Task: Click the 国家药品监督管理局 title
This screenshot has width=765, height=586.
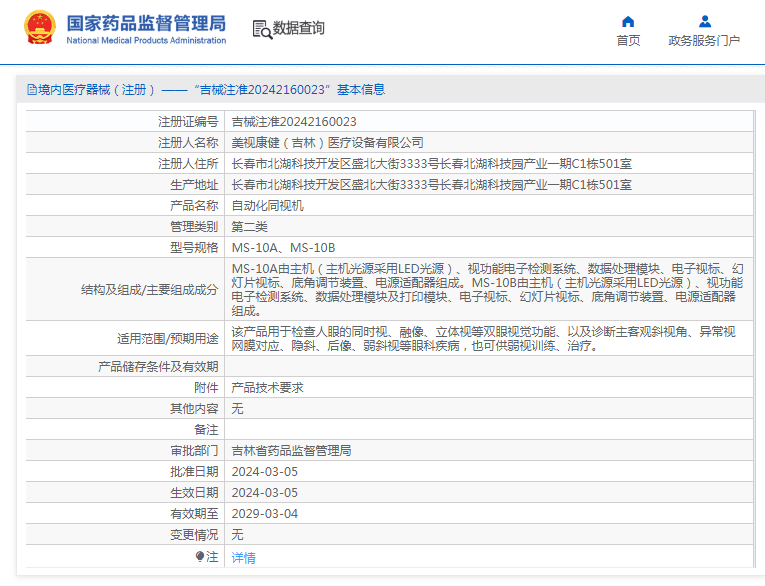Action: pyautogui.click(x=146, y=23)
